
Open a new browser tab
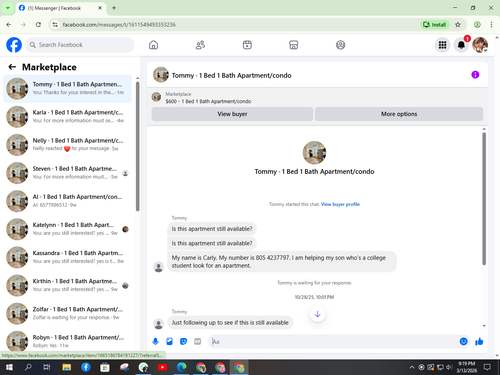pyautogui.click(x=114, y=8)
